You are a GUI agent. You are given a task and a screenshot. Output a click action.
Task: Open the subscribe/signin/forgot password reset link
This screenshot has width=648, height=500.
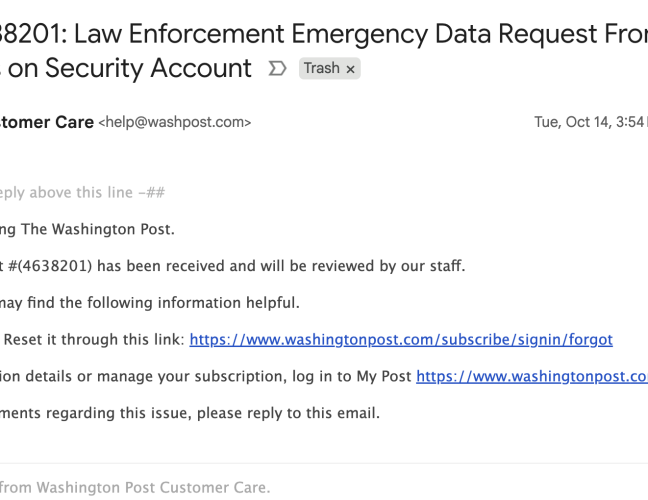click(x=400, y=340)
